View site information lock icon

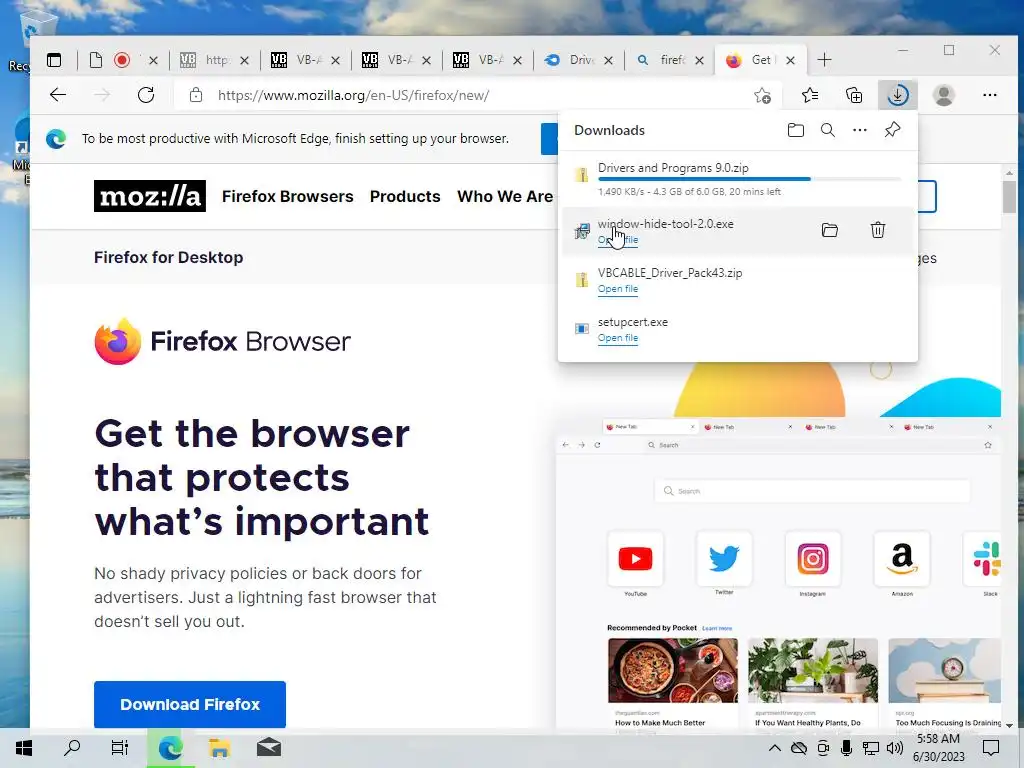click(195, 95)
